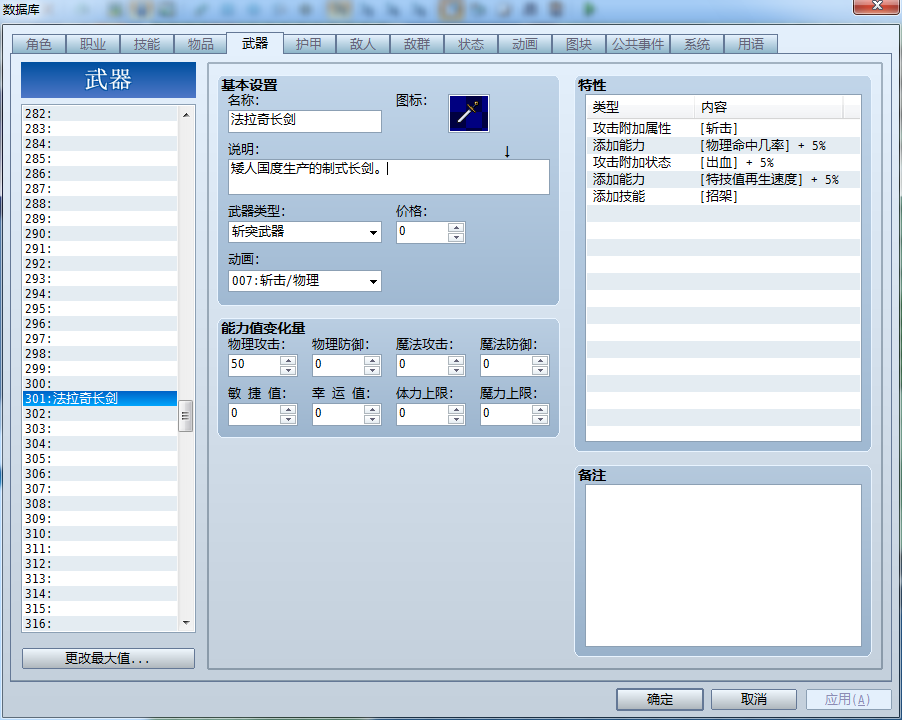Select the trait row 攻击附加状态 [出血]
Image resolution: width=902 pixels, height=720 pixels.
click(x=723, y=162)
